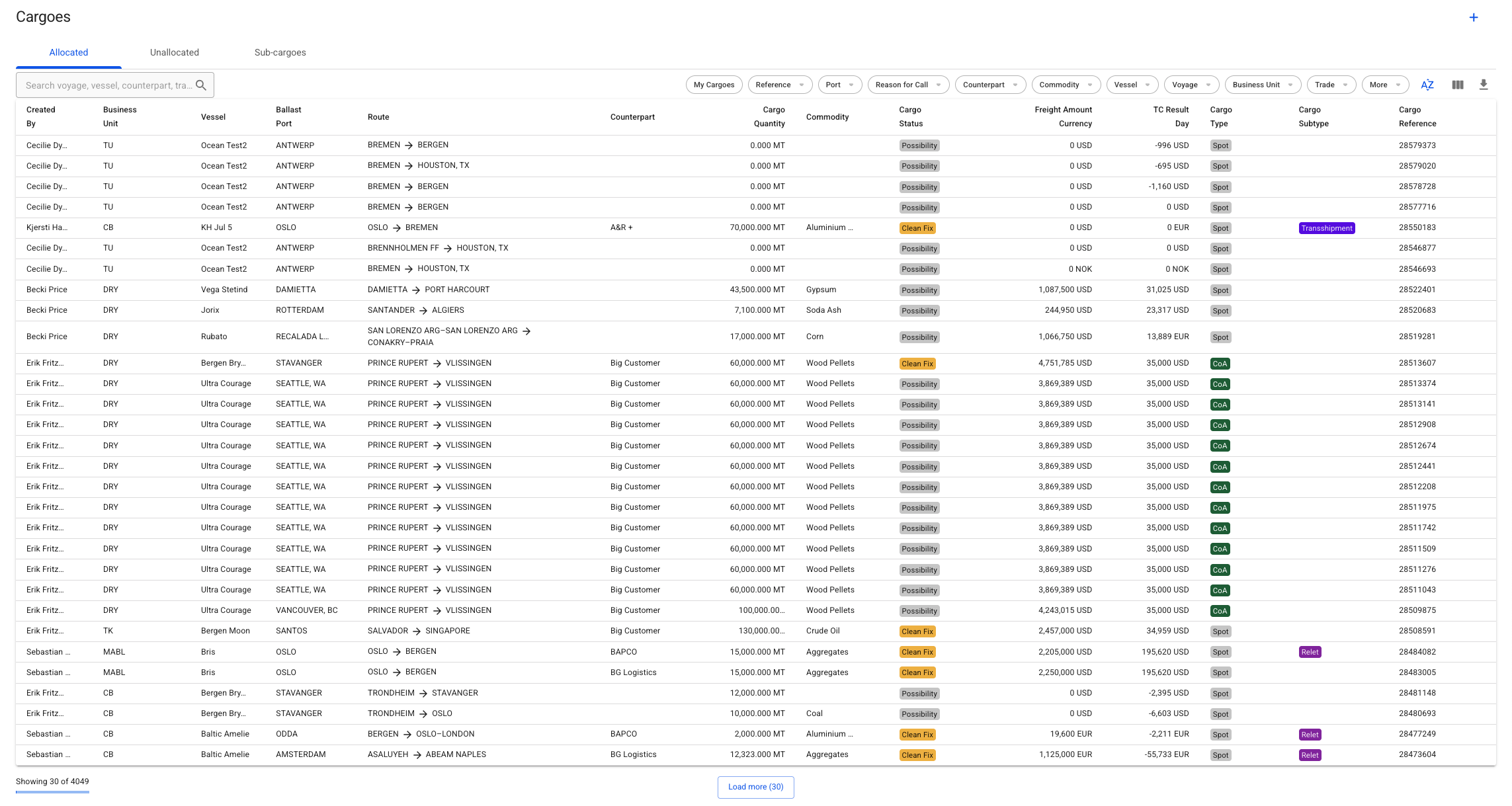Toggle the My Cargoes filter chip
Image resolution: width=1512 pixels, height=806 pixels.
tap(714, 85)
